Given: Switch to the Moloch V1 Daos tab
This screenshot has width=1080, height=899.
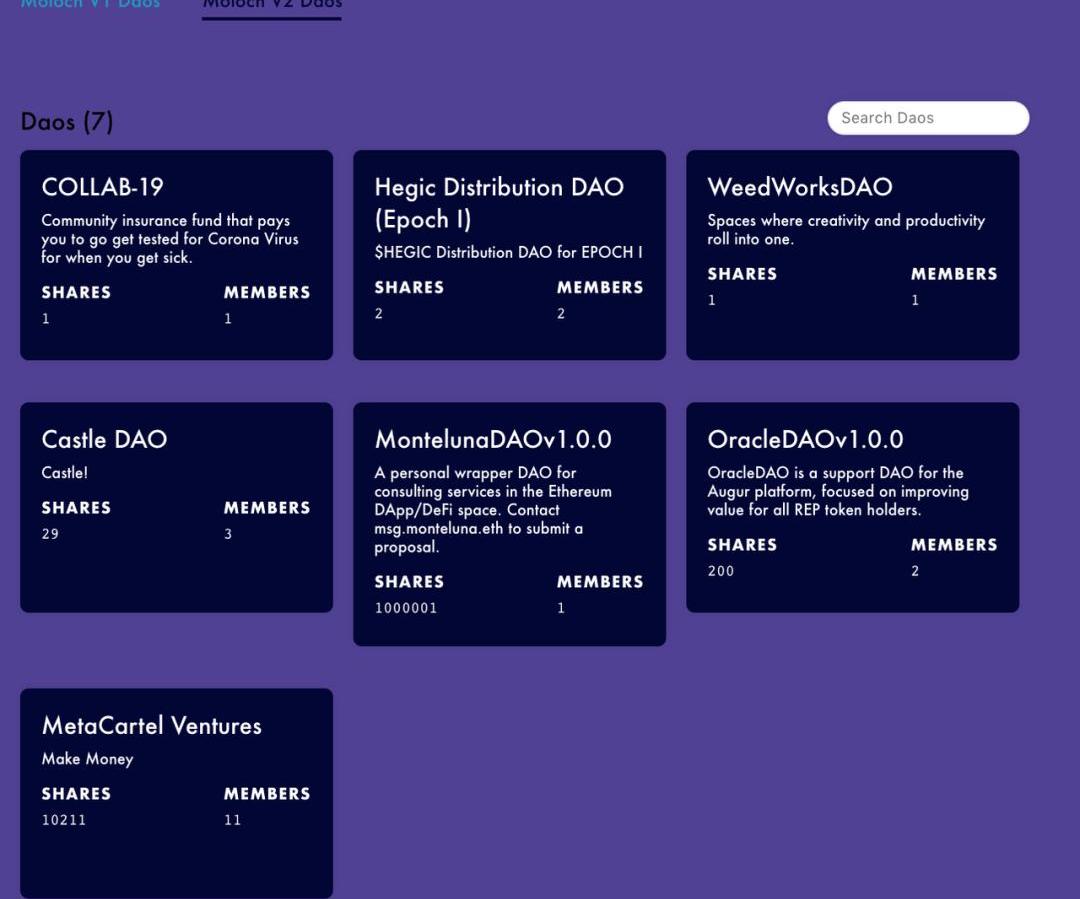Looking at the screenshot, I should 90,4.
